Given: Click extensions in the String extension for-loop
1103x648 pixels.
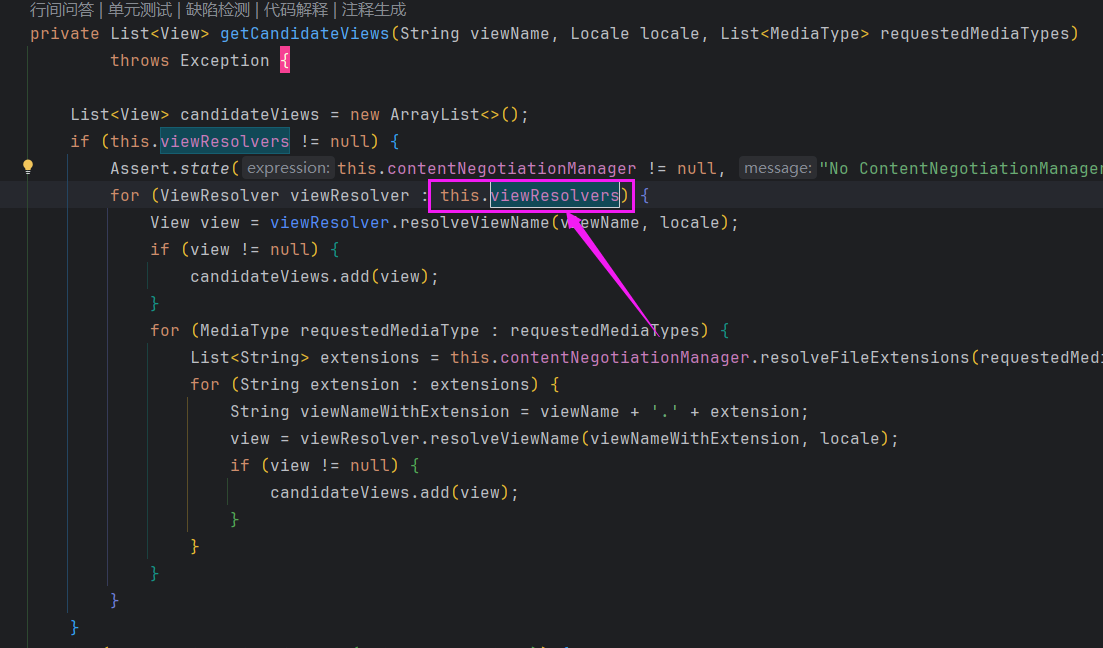Looking at the screenshot, I should tap(479, 385).
